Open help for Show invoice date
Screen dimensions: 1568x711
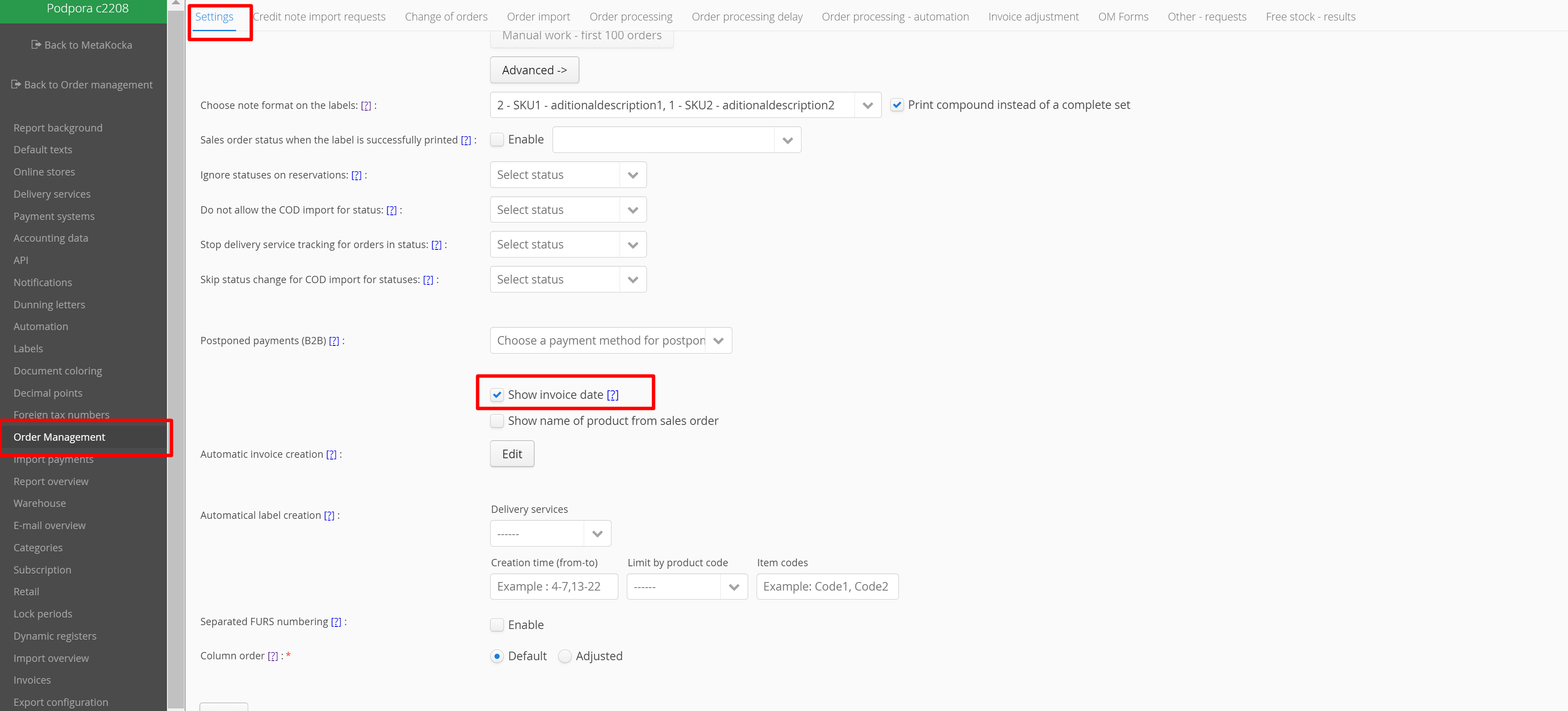612,395
